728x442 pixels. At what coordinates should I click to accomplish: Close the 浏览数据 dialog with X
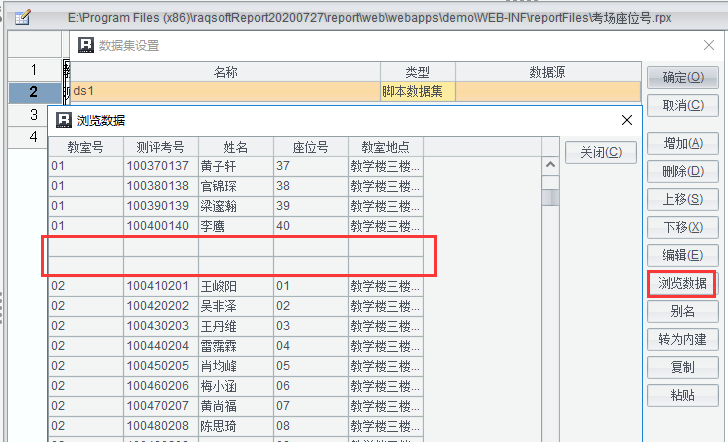[x=627, y=120]
